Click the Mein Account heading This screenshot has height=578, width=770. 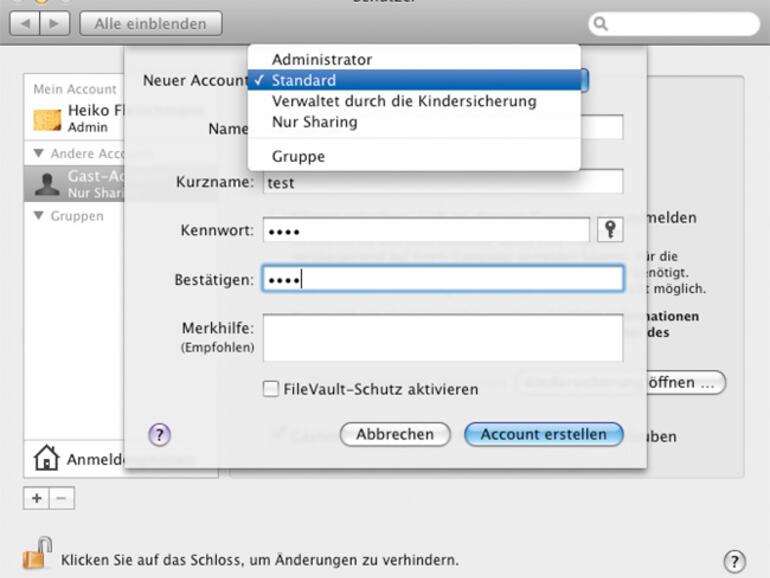click(75, 89)
